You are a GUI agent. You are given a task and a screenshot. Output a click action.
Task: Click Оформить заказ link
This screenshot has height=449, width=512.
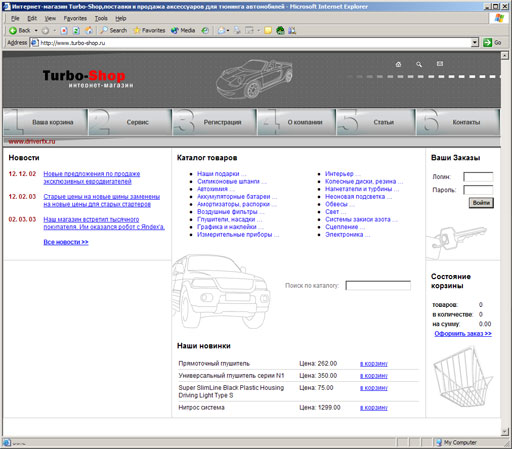[x=463, y=334]
